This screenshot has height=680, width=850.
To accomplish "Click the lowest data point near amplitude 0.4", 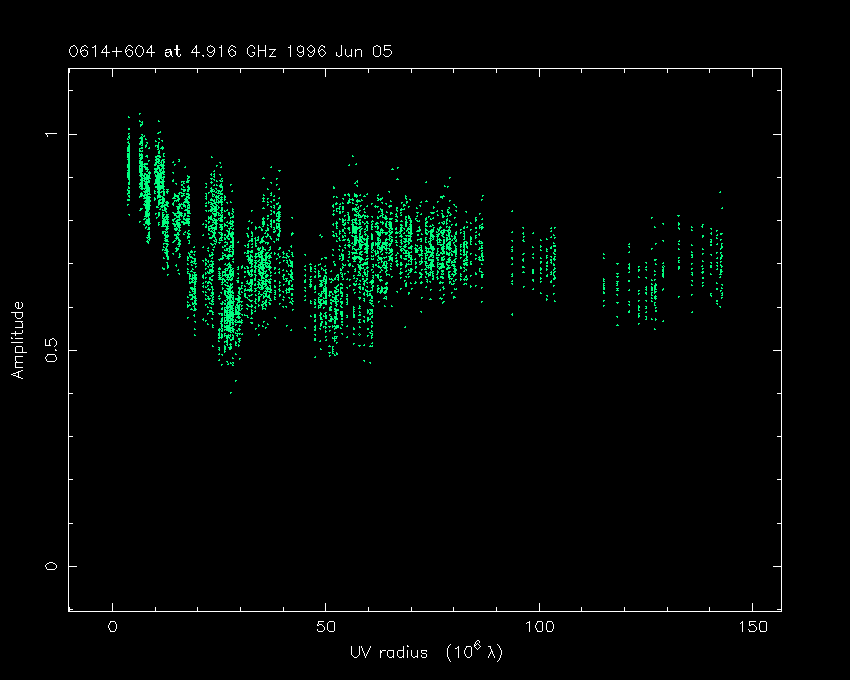I will pyautogui.click(x=231, y=392).
